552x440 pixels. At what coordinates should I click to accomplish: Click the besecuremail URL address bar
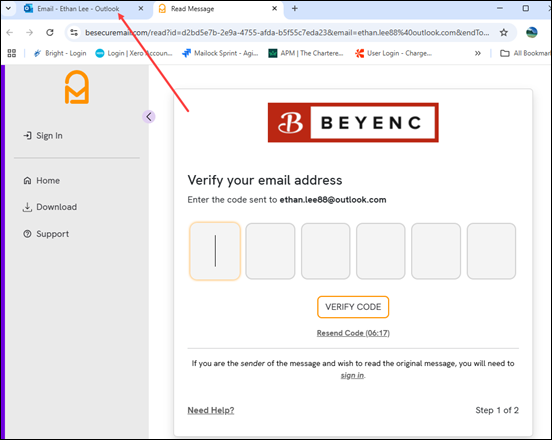point(287,33)
